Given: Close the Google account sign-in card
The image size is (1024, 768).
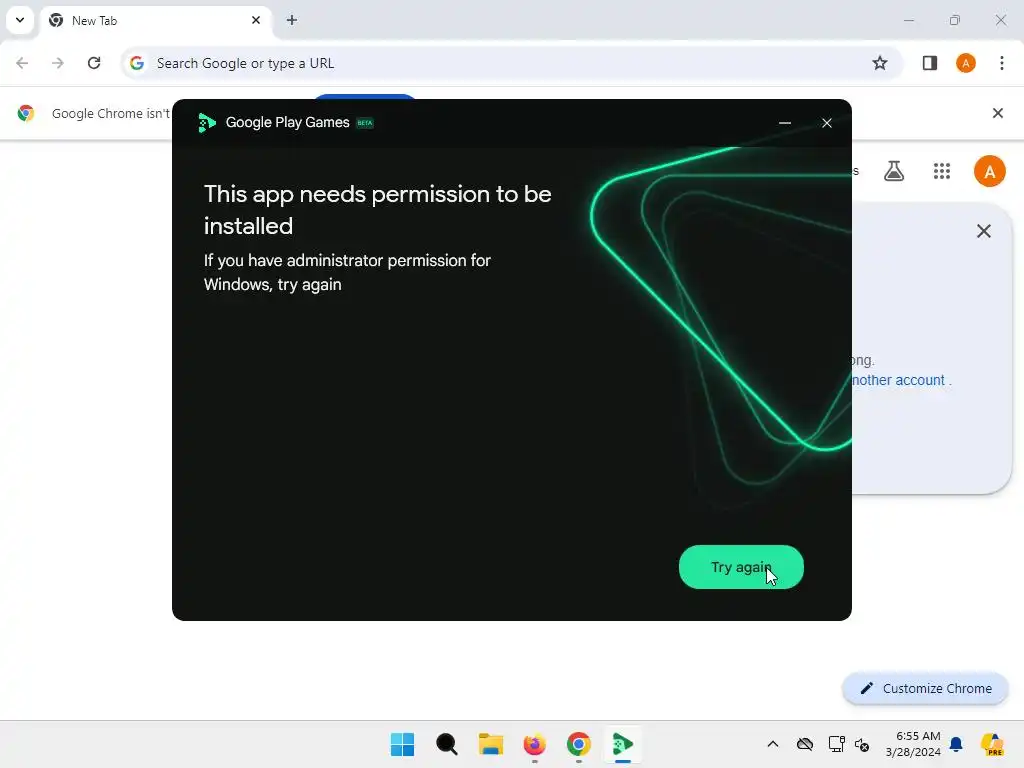Looking at the screenshot, I should point(984,231).
